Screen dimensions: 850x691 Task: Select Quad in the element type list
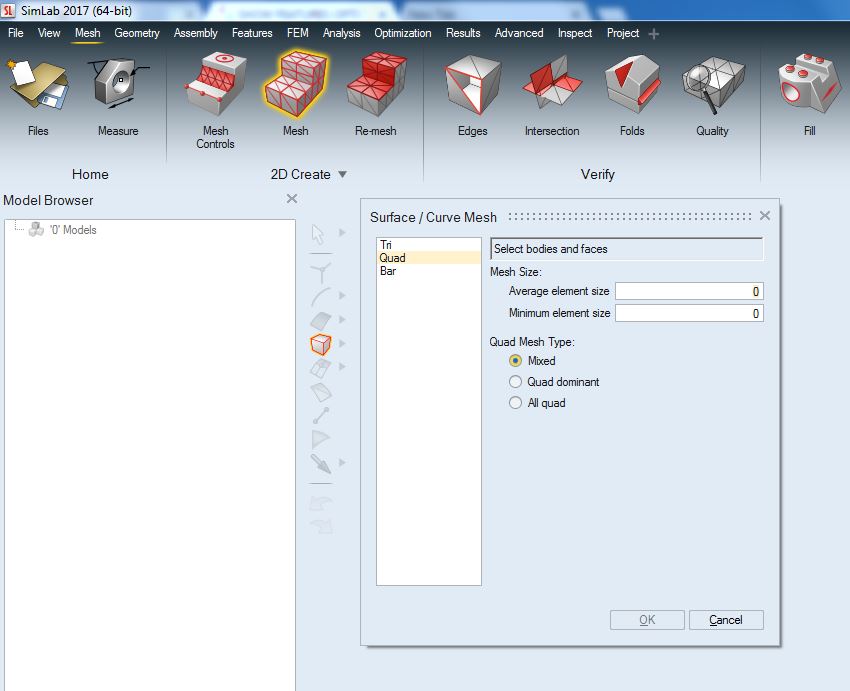[428, 257]
